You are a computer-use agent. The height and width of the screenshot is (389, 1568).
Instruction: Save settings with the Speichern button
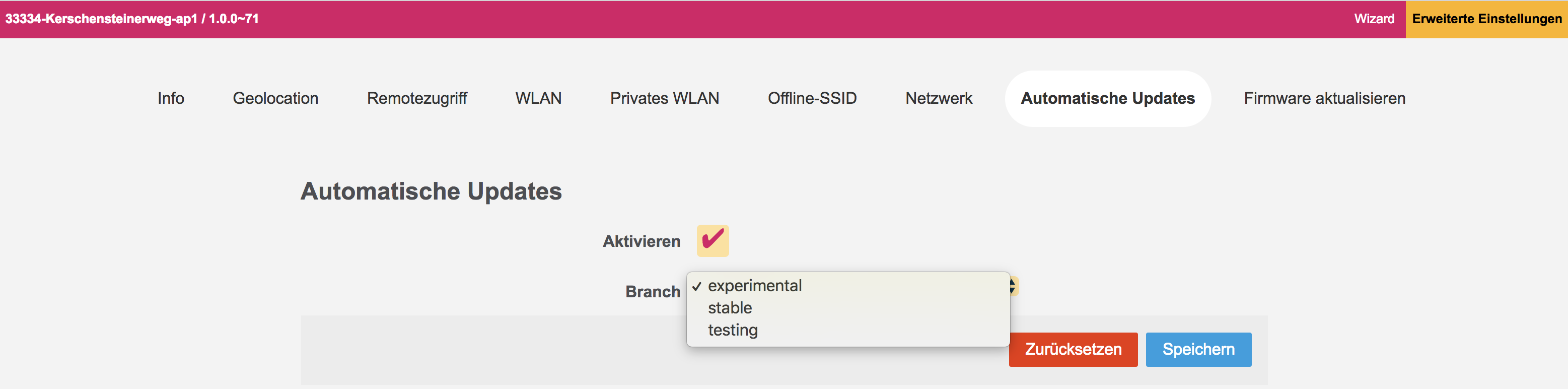(x=1198, y=349)
